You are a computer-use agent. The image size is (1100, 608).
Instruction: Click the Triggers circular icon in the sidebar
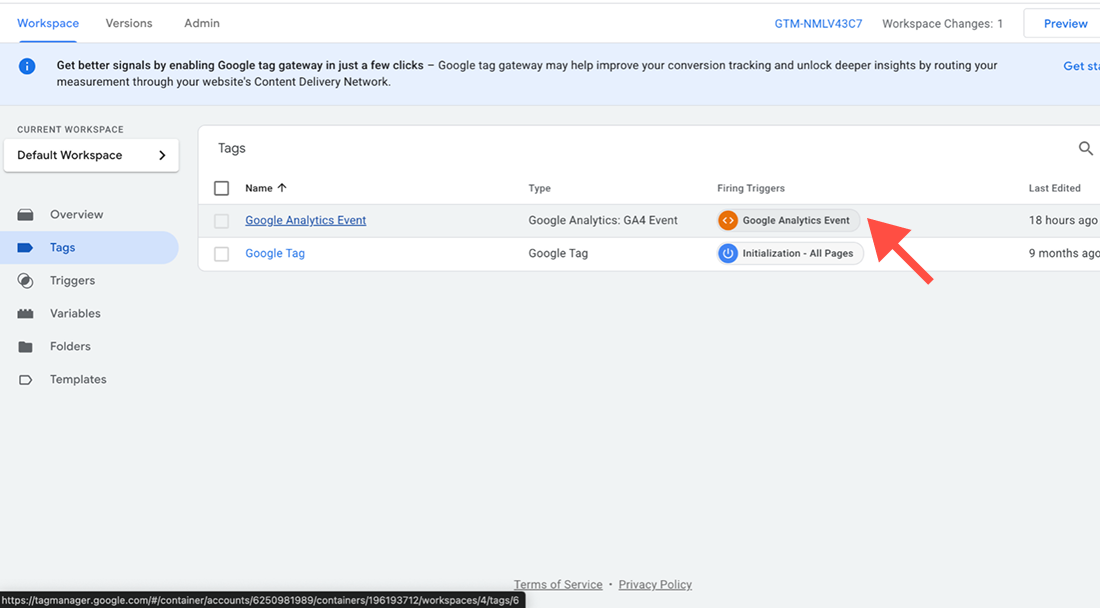click(25, 281)
